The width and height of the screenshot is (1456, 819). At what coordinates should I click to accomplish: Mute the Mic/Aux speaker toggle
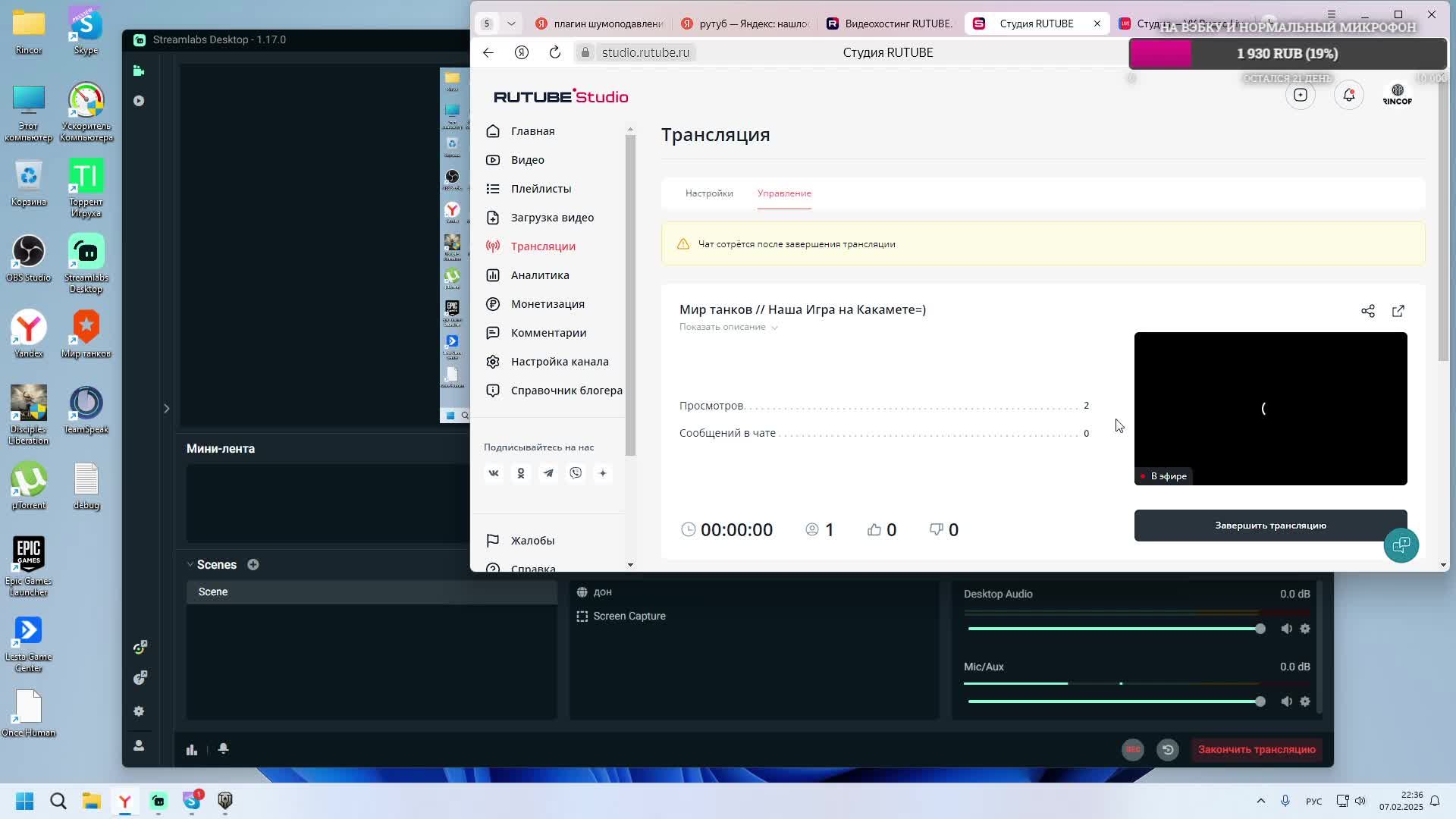coord(1286,701)
